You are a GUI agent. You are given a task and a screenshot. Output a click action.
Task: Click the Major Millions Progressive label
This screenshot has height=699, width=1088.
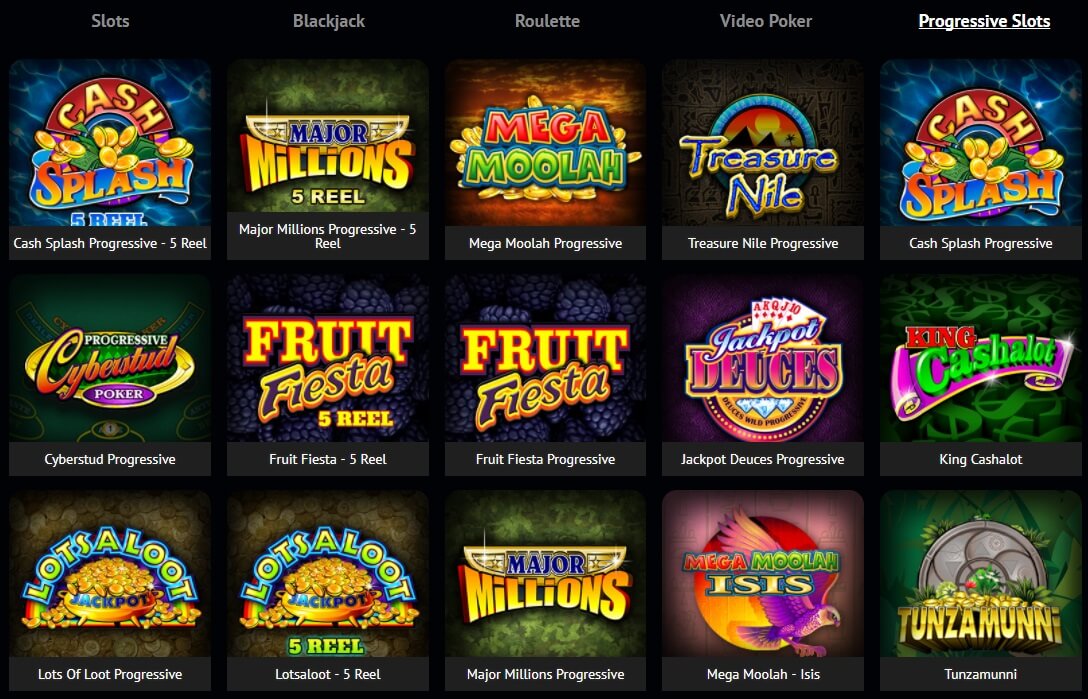pyautogui.click(x=545, y=674)
